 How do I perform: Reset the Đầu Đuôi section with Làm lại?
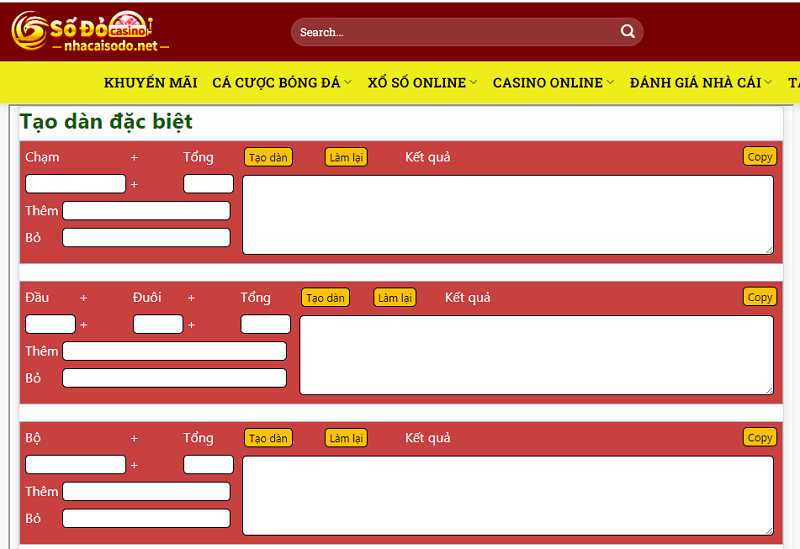[395, 298]
